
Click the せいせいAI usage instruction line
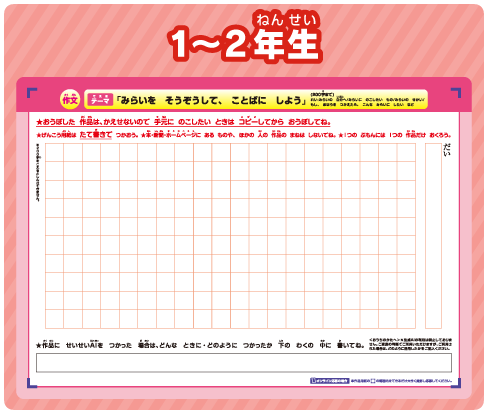[x=200, y=345]
